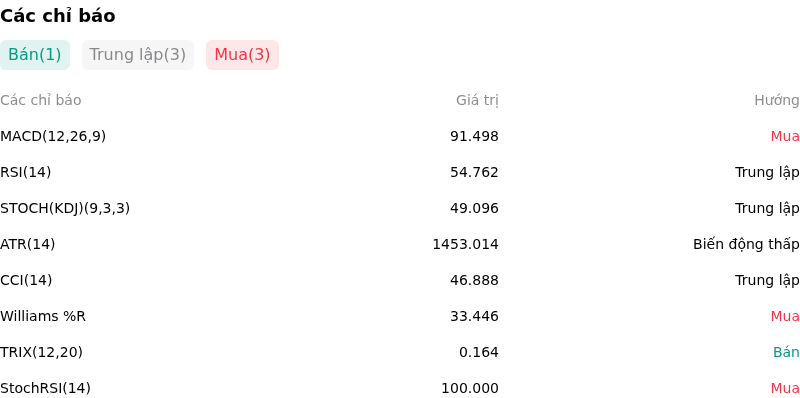Click the Williams %R indicator name
The width and height of the screenshot is (800, 398).
(43, 316)
